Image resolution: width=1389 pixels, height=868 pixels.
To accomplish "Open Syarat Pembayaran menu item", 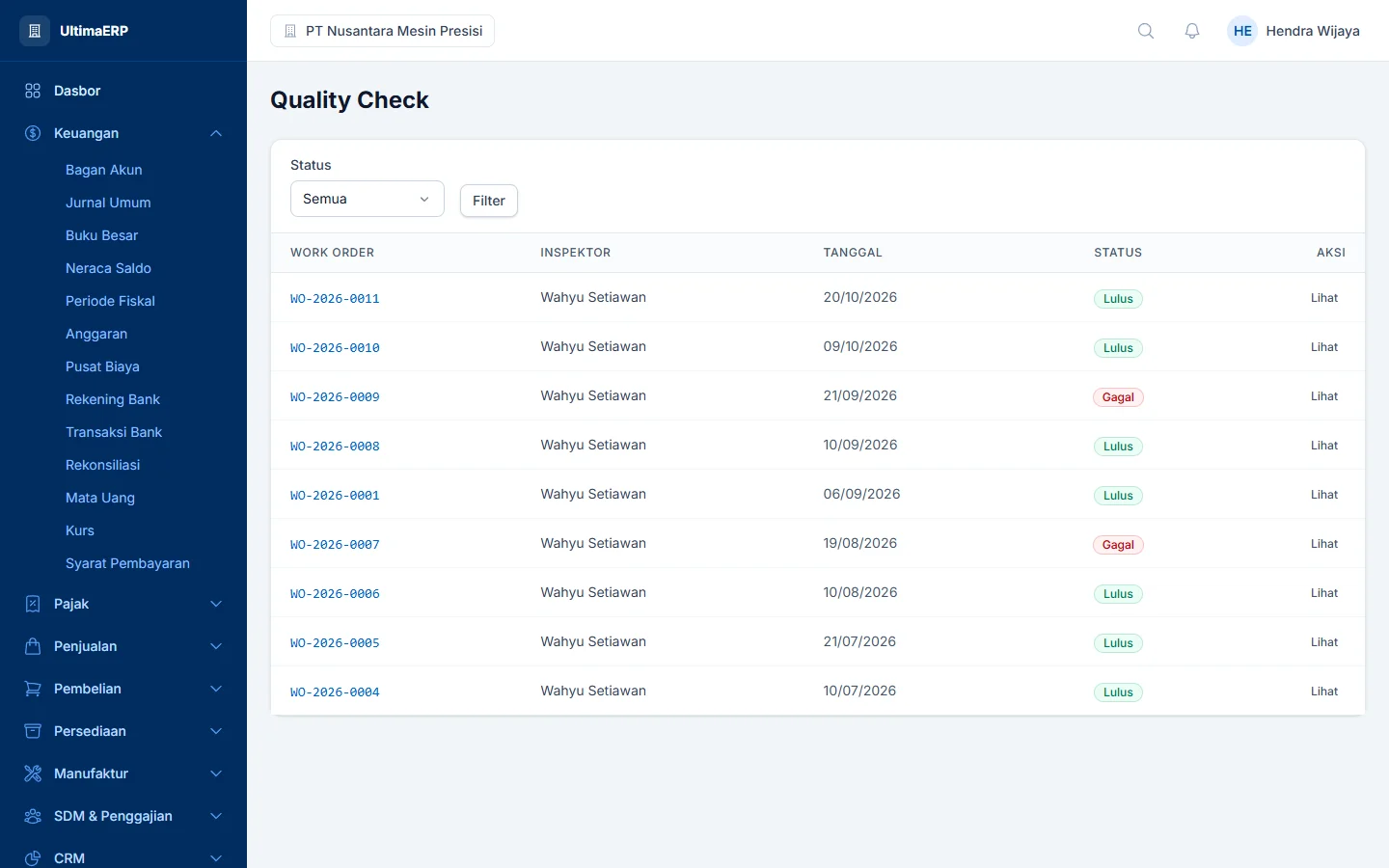I will 127,563.
